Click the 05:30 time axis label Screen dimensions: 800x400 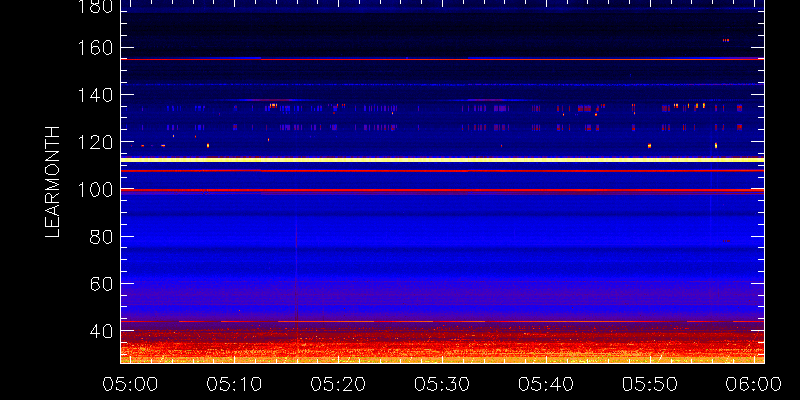pyautogui.click(x=442, y=384)
